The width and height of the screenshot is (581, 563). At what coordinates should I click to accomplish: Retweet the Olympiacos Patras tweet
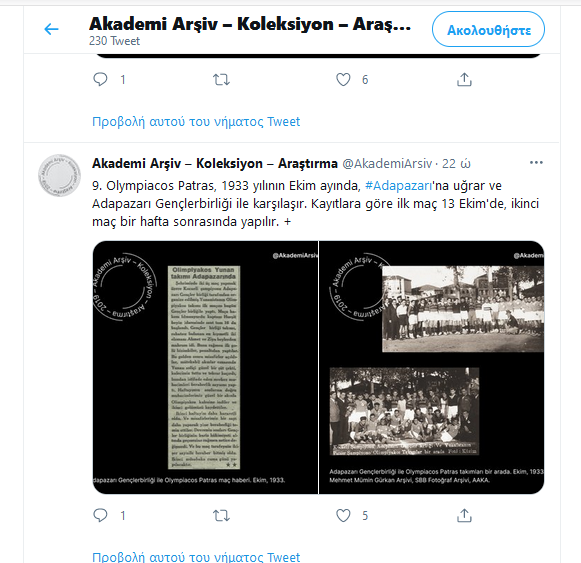pos(221,516)
